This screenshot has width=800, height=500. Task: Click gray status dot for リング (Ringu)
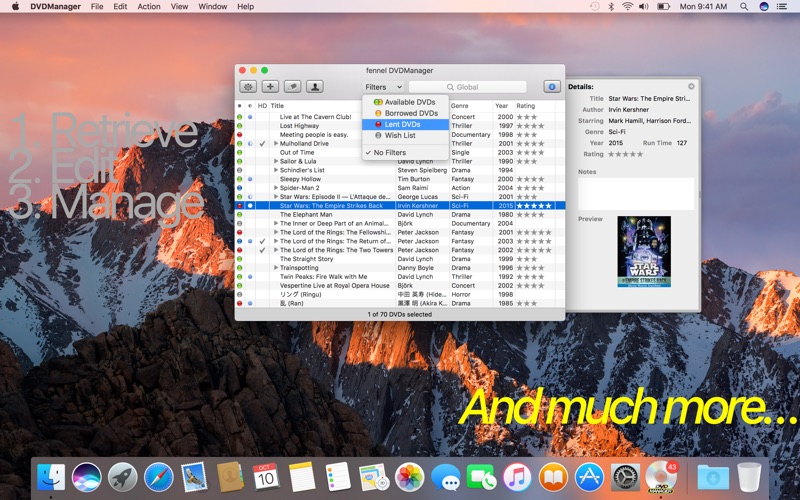point(239,294)
